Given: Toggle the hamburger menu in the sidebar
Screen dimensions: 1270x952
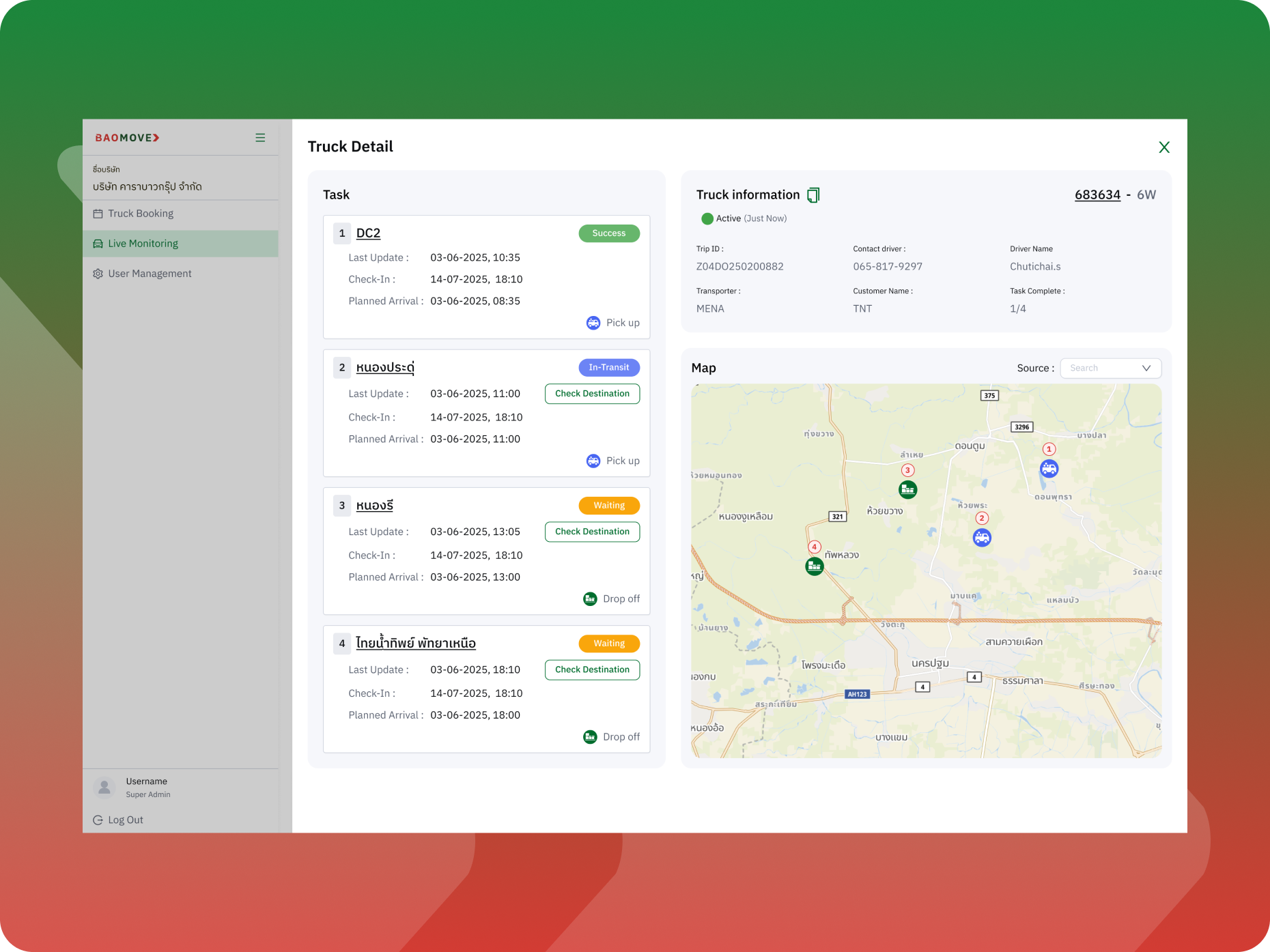Looking at the screenshot, I should click(x=260, y=137).
